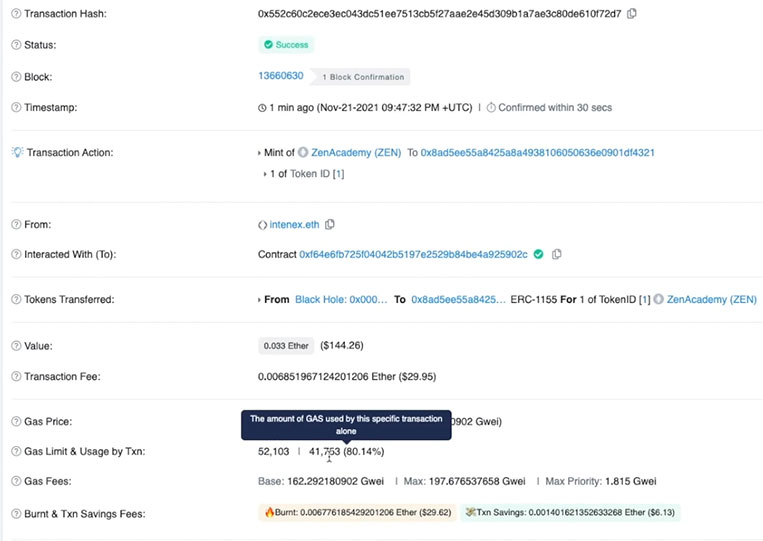Open Black Hole: 0x000... address
763x541 pixels.
pos(341,299)
